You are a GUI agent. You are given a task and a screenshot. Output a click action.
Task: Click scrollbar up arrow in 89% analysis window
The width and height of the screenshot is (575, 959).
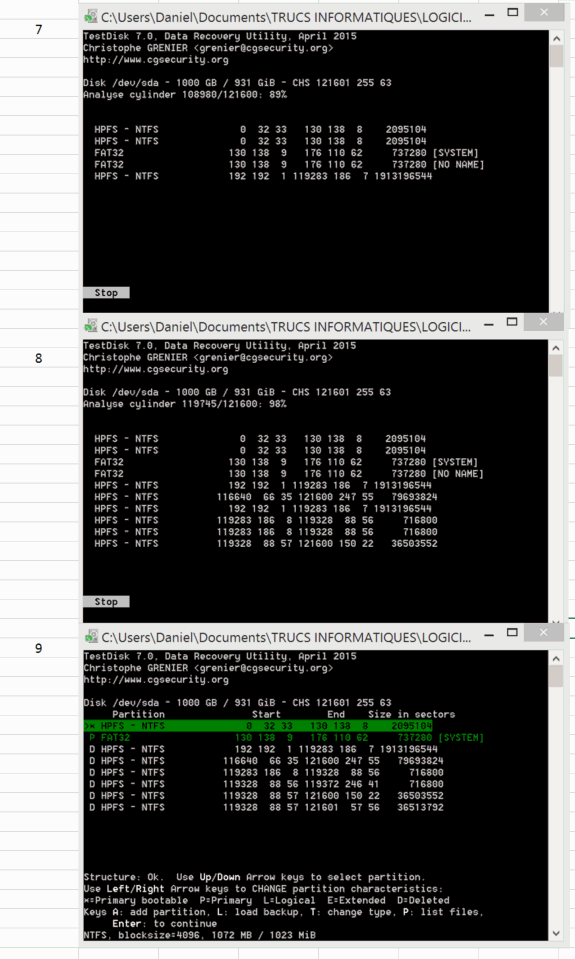556,39
